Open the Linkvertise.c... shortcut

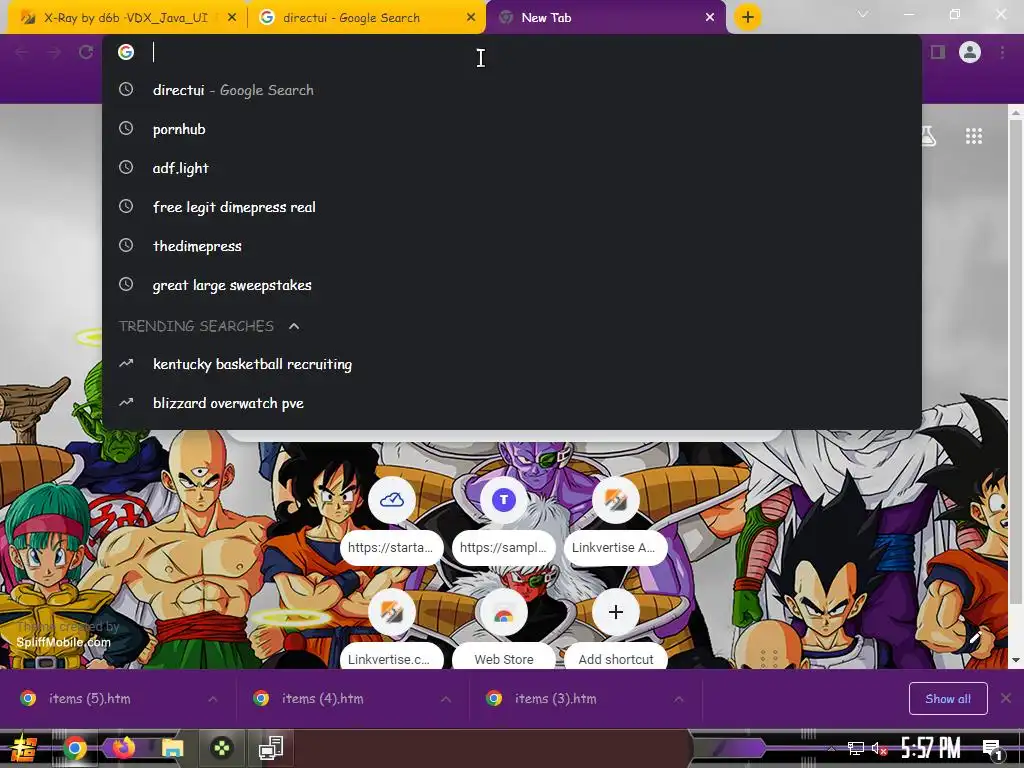tap(391, 630)
